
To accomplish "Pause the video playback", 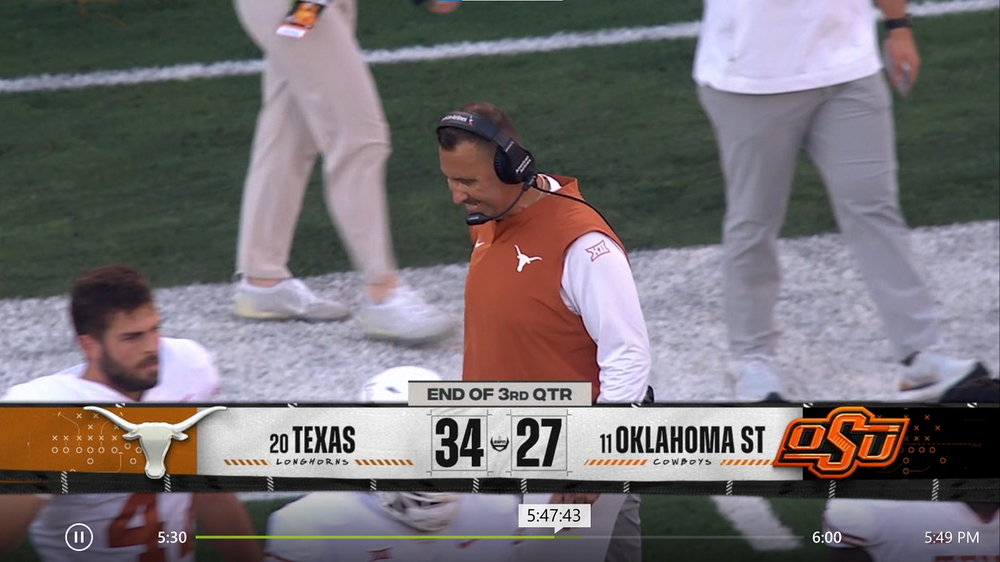I will pyautogui.click(x=79, y=537).
